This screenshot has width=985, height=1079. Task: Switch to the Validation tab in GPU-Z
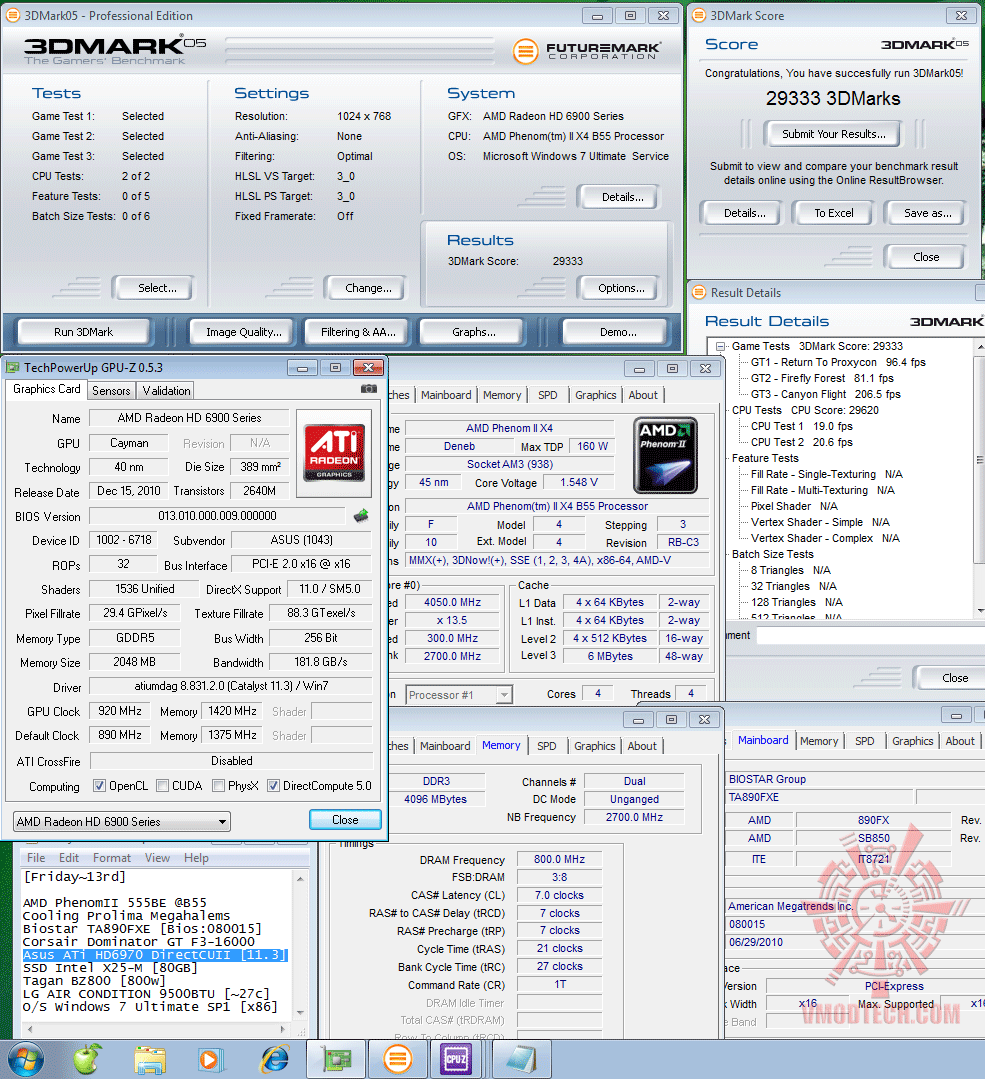tap(166, 391)
